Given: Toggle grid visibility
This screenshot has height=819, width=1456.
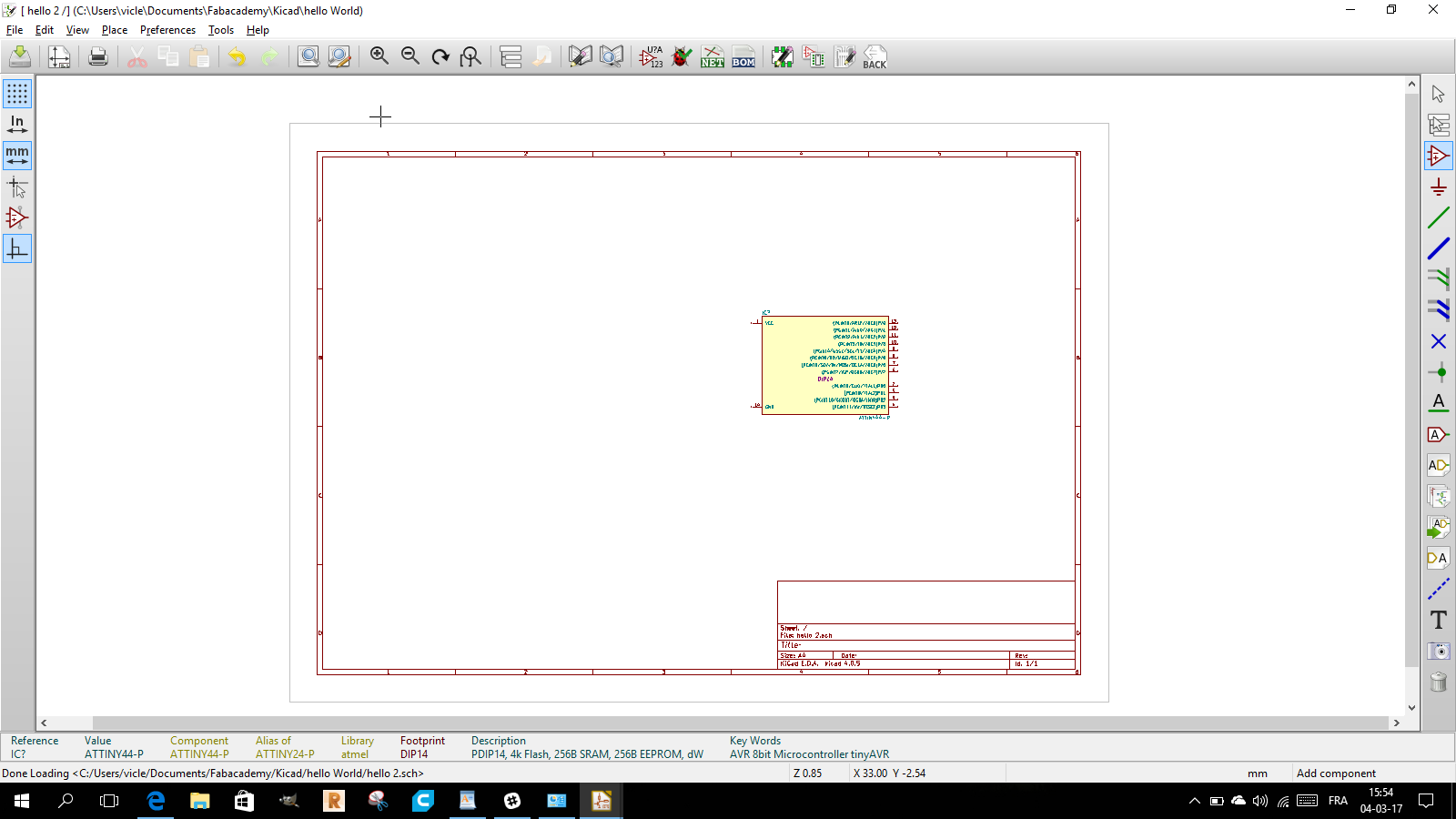Looking at the screenshot, I should [x=17, y=94].
